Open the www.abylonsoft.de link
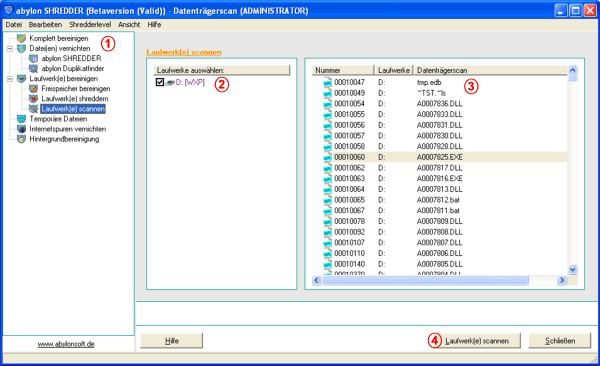This screenshot has height=366, width=600. pyautogui.click(x=66, y=344)
